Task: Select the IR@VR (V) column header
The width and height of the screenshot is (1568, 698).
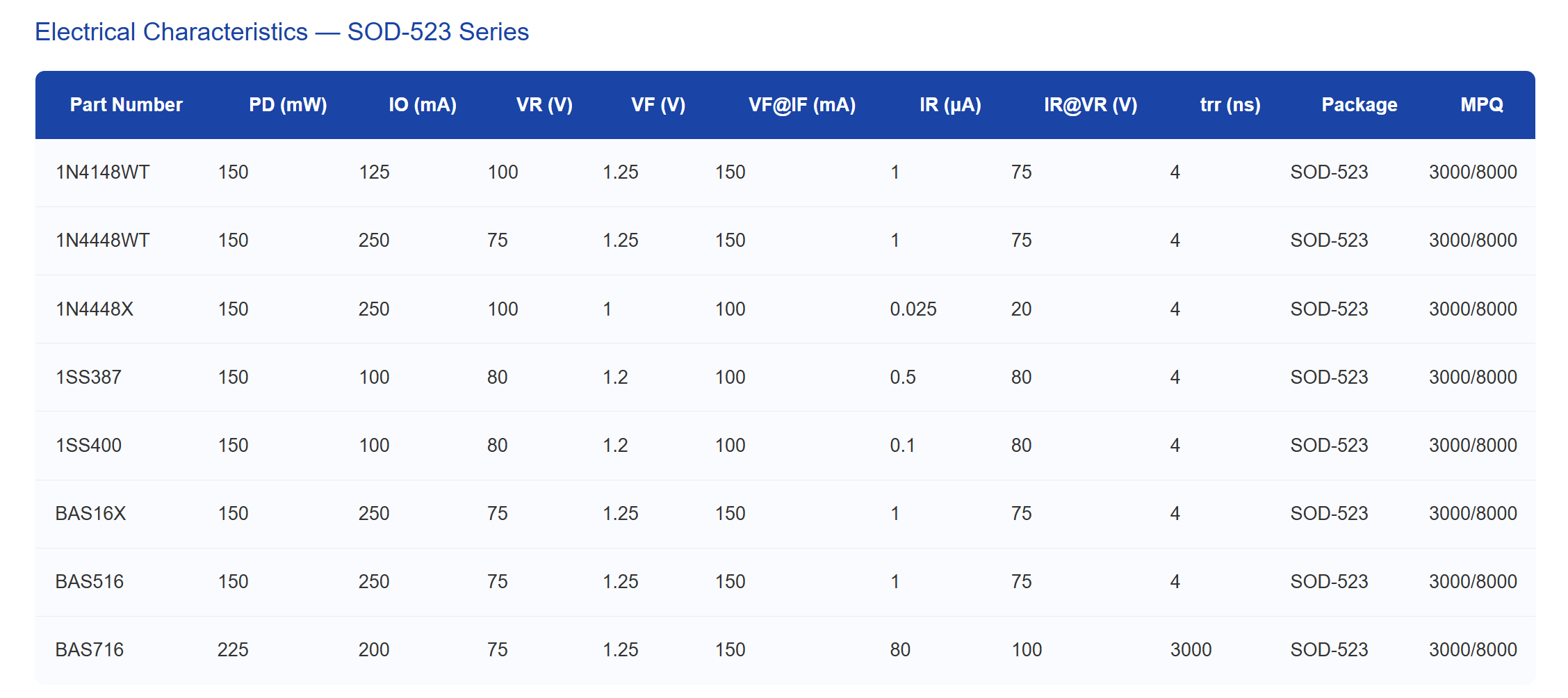Action: (x=1090, y=105)
